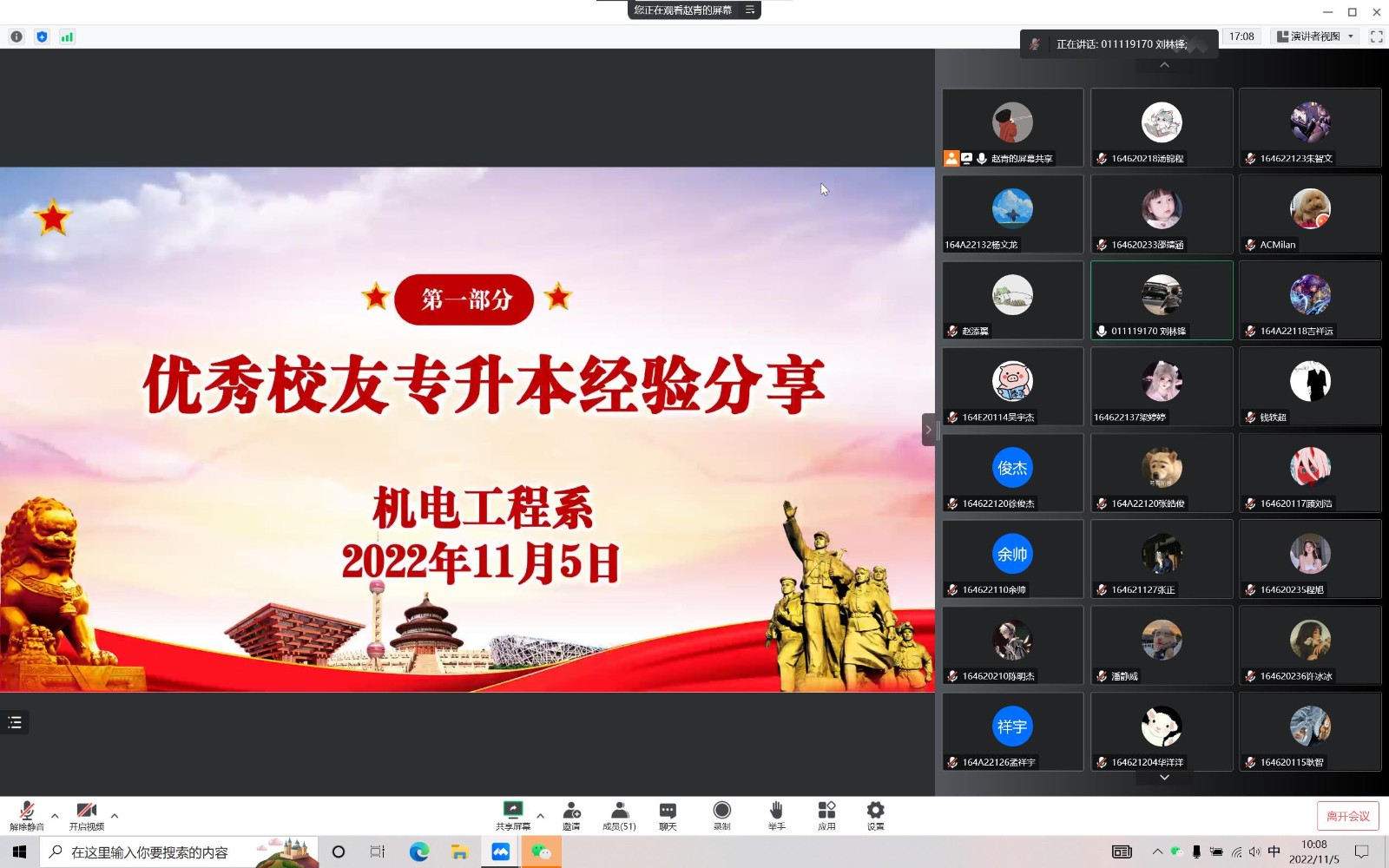
Task: Click the 祥宇 blue avatar
Action: click(1012, 727)
